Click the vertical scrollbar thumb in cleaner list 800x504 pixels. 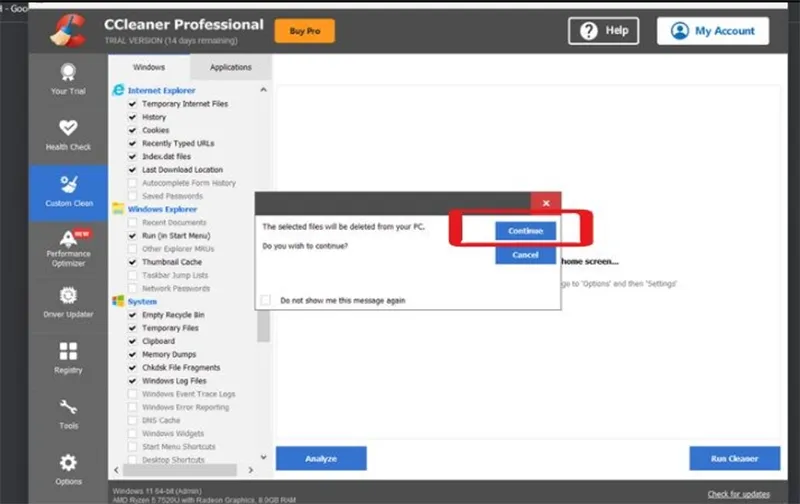(263, 326)
